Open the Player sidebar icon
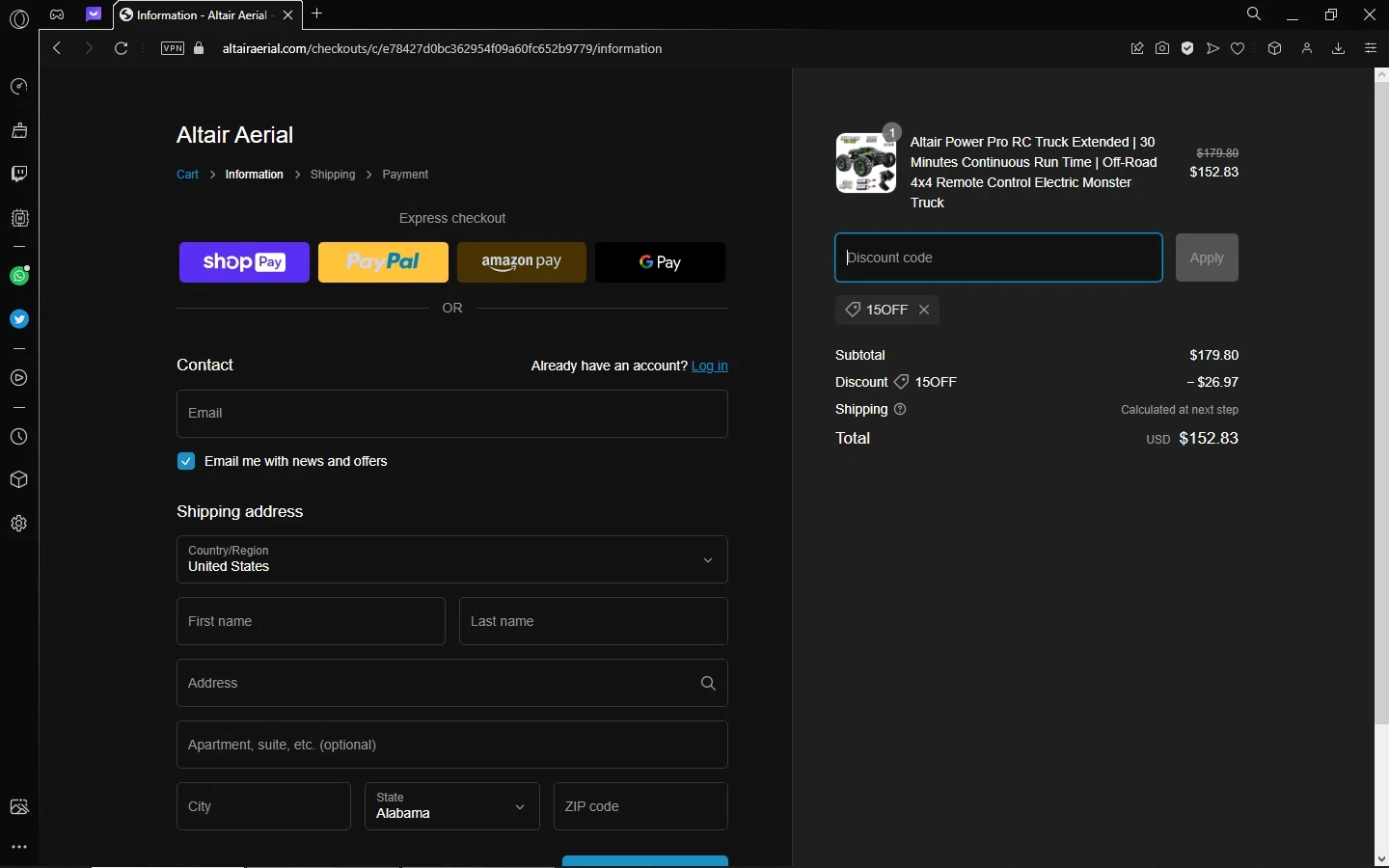The height and width of the screenshot is (868, 1389). (x=19, y=378)
